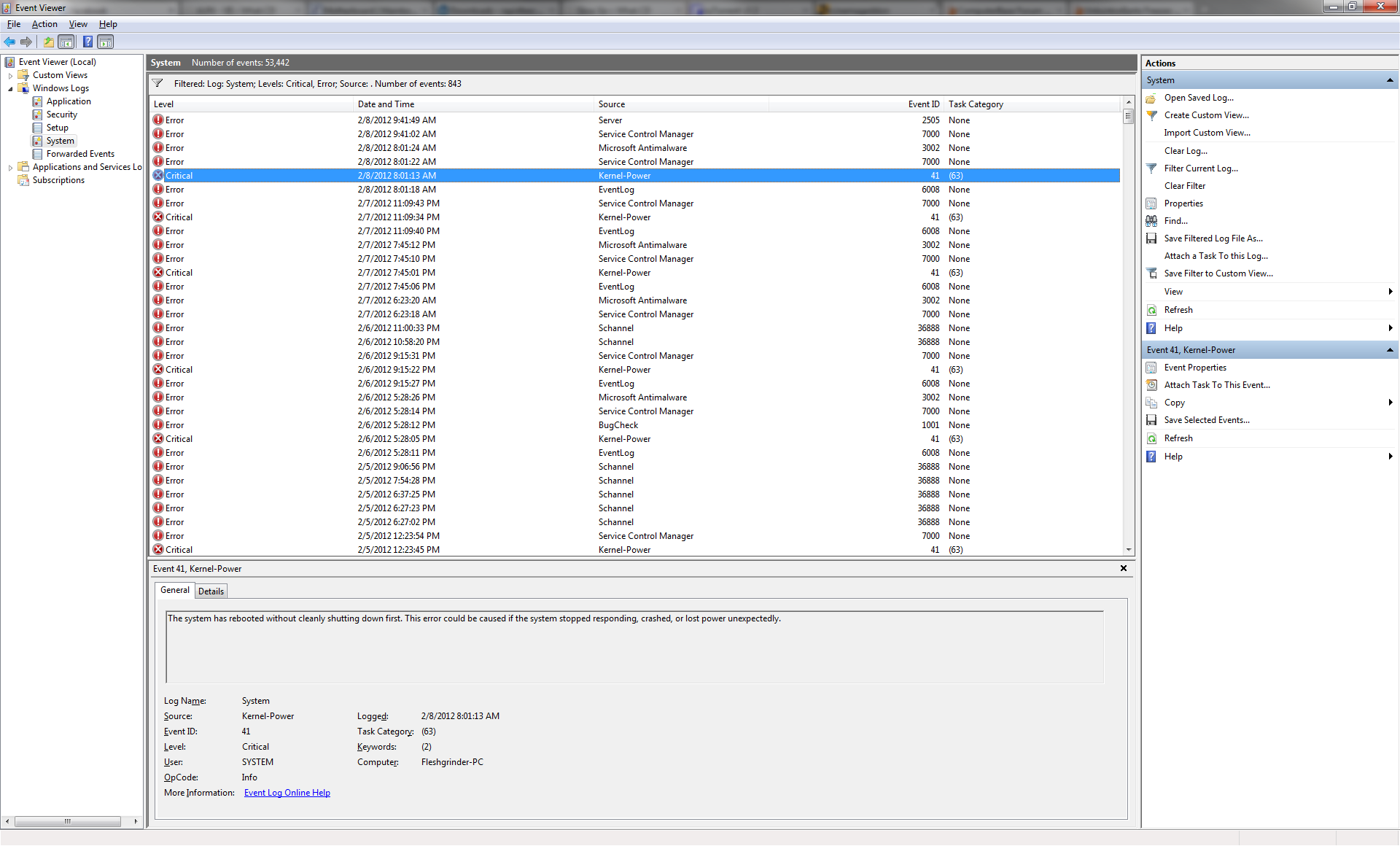Click the event list scroll up arrow

tap(1129, 102)
